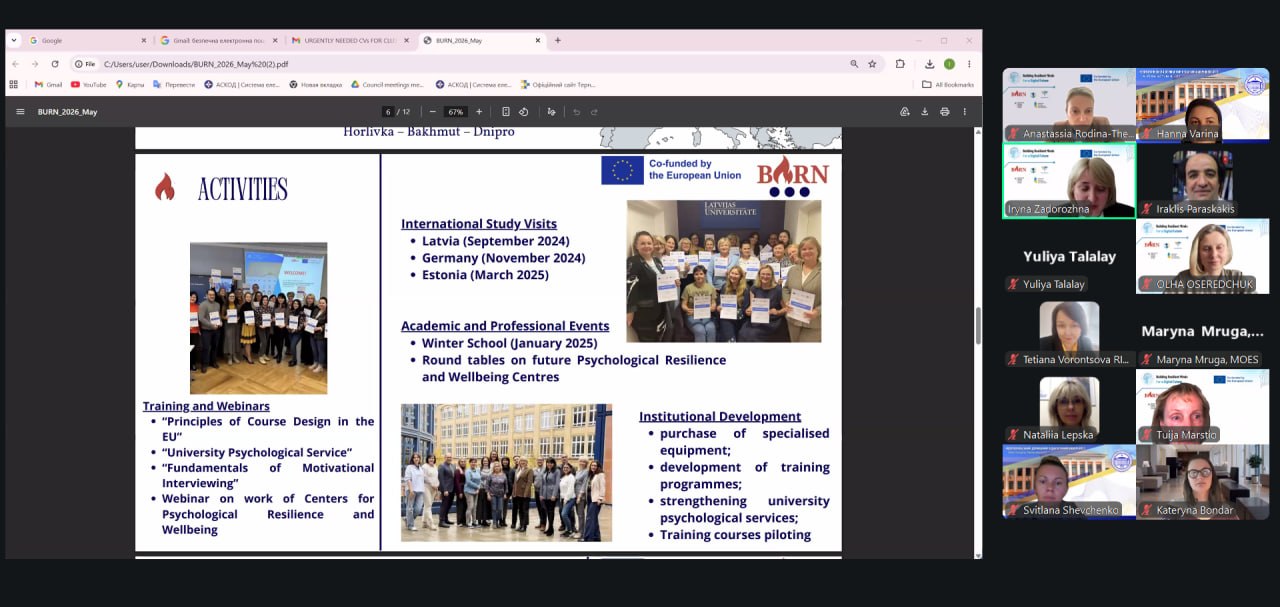This screenshot has height=607, width=1280.
Task: Open the All Bookmarks folder
Action: (948, 85)
